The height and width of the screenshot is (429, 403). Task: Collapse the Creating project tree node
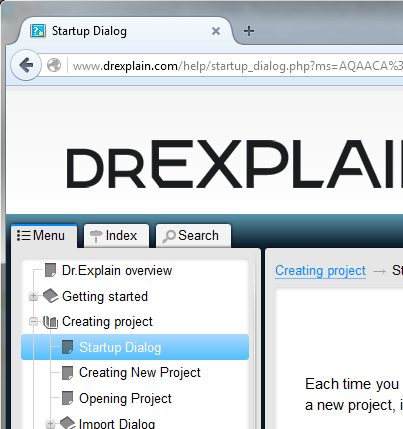point(33,322)
